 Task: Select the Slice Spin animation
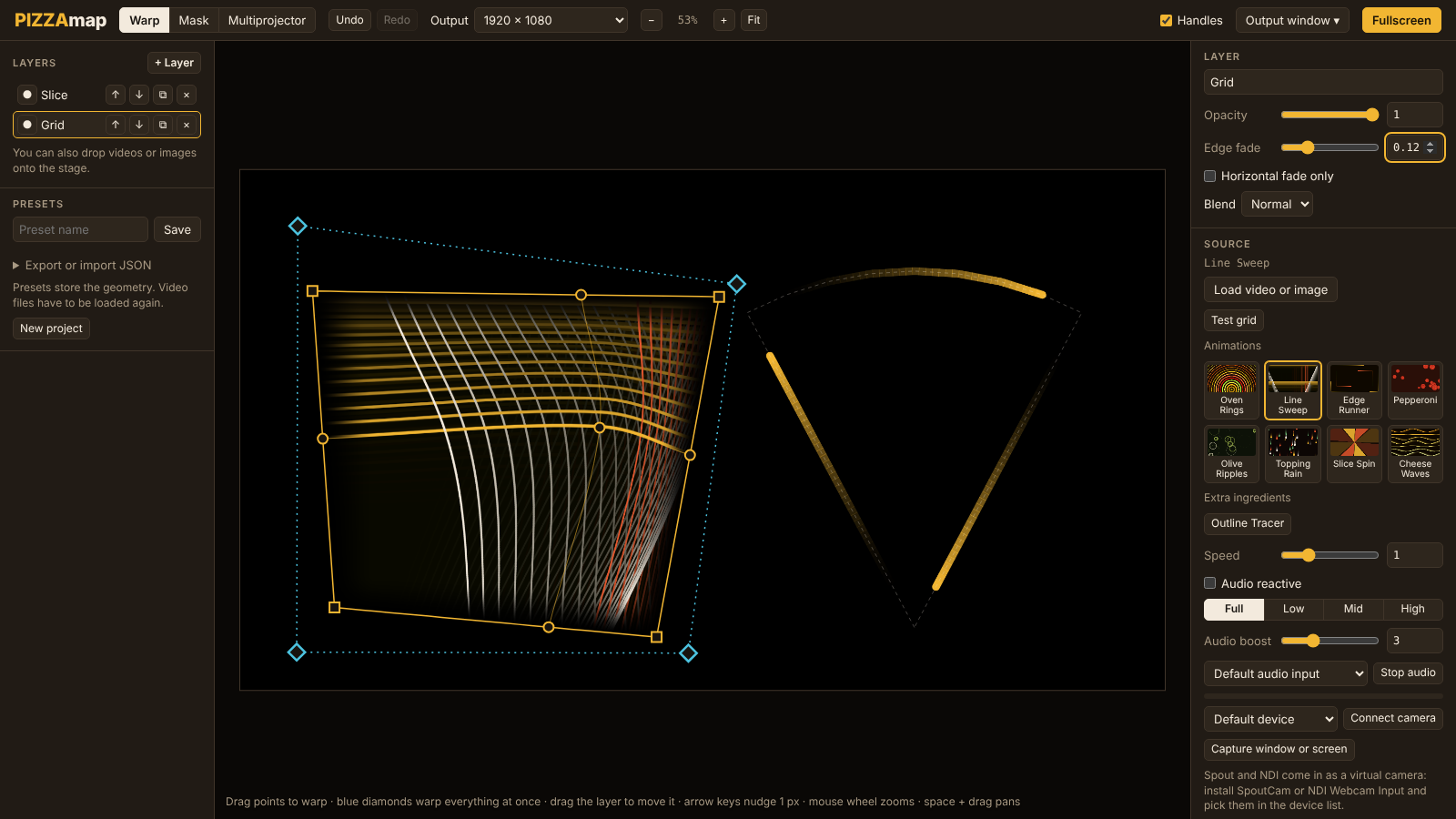pos(1354,454)
